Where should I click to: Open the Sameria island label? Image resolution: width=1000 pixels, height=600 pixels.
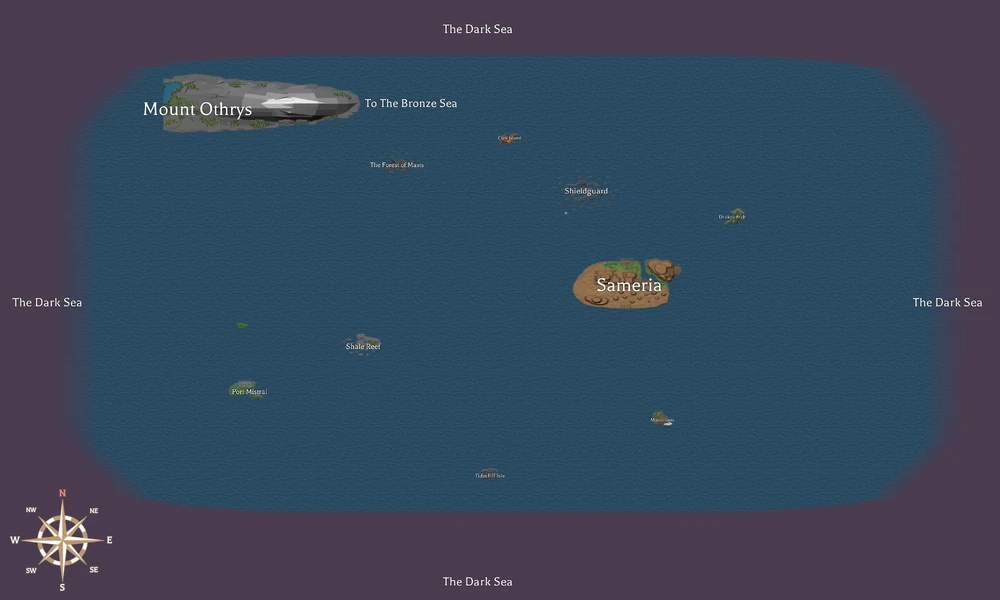(x=628, y=285)
